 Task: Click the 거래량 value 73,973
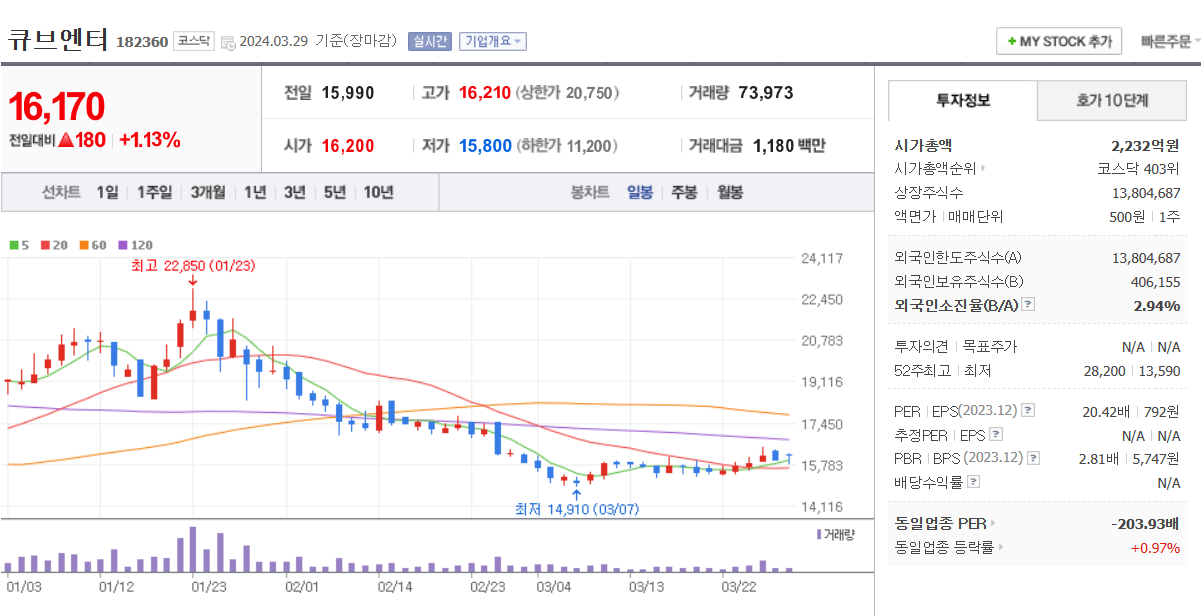(x=766, y=93)
